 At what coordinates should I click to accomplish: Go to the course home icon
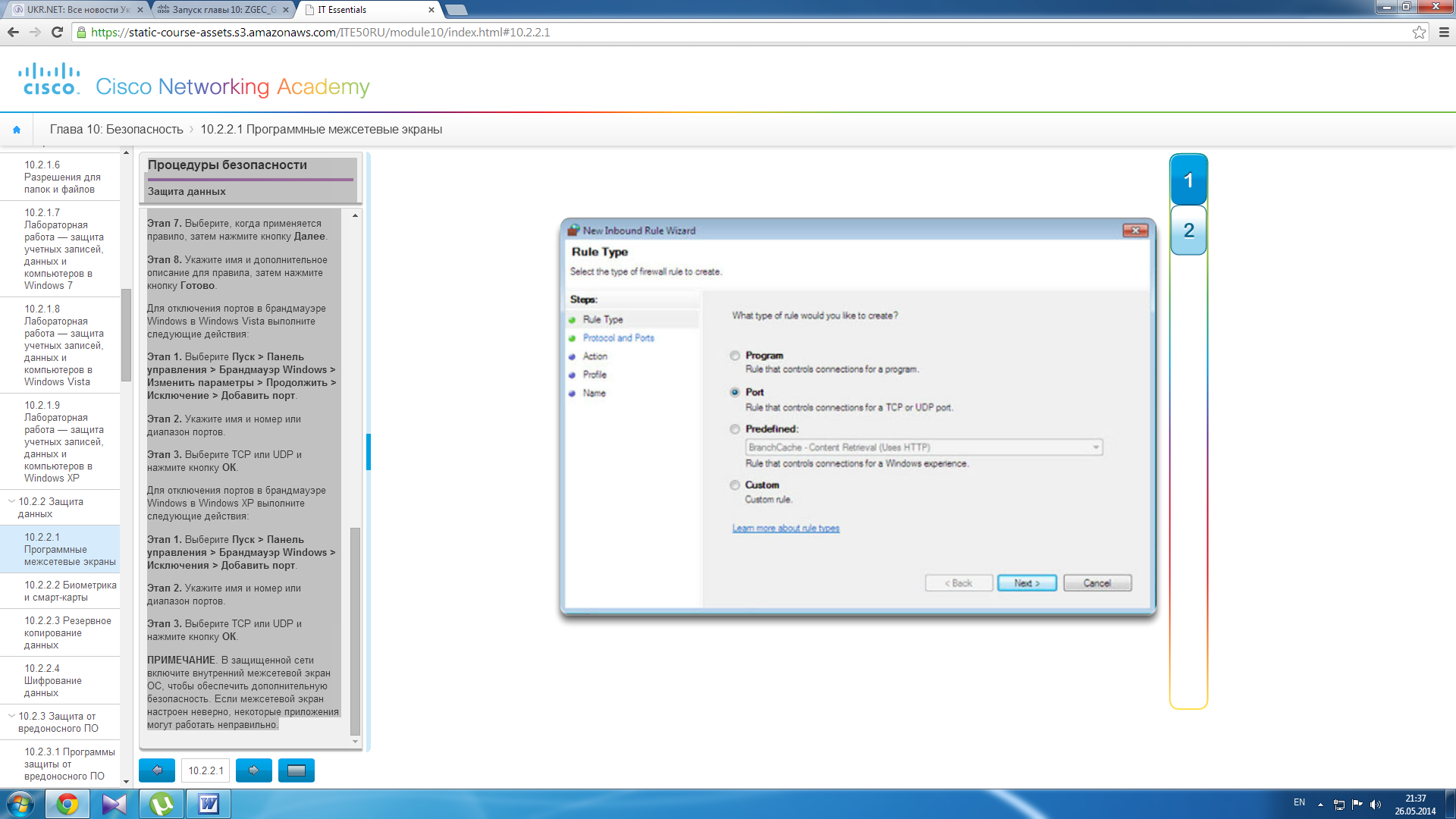point(17,130)
